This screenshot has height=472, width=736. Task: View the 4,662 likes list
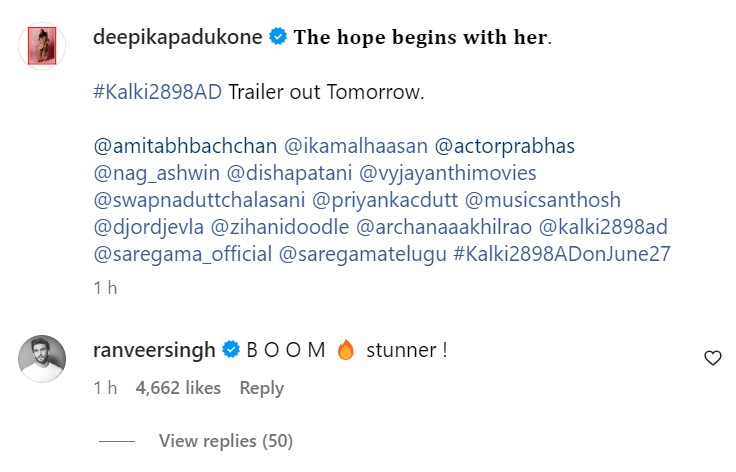tap(177, 388)
